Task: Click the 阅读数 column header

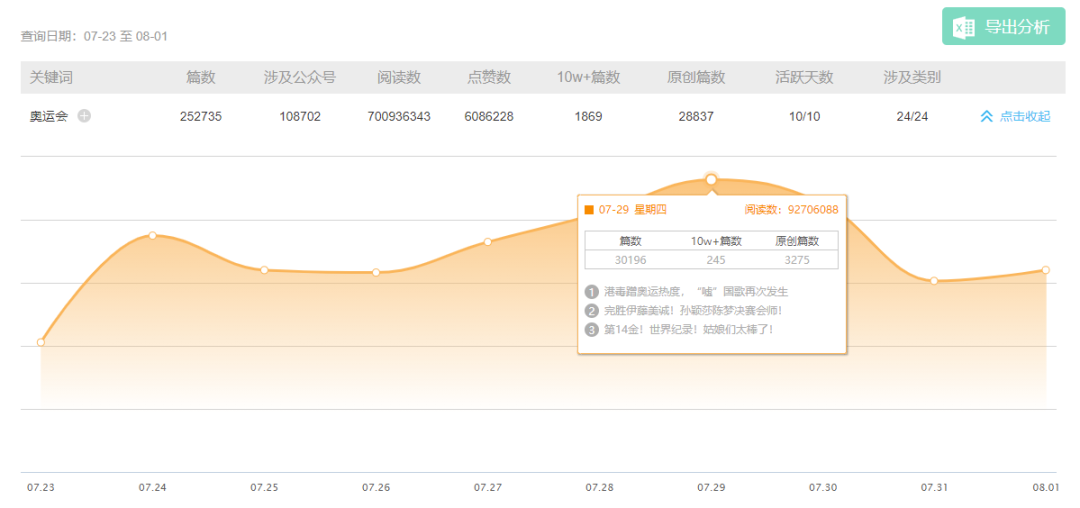Action: (399, 77)
